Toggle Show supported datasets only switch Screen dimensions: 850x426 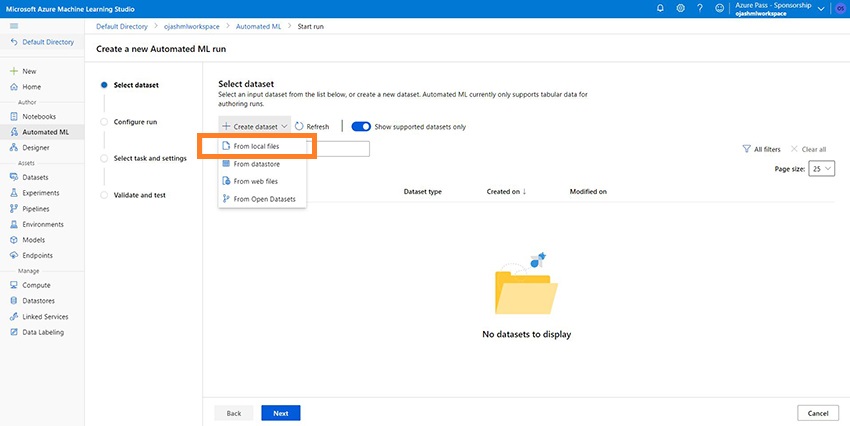[361, 127]
